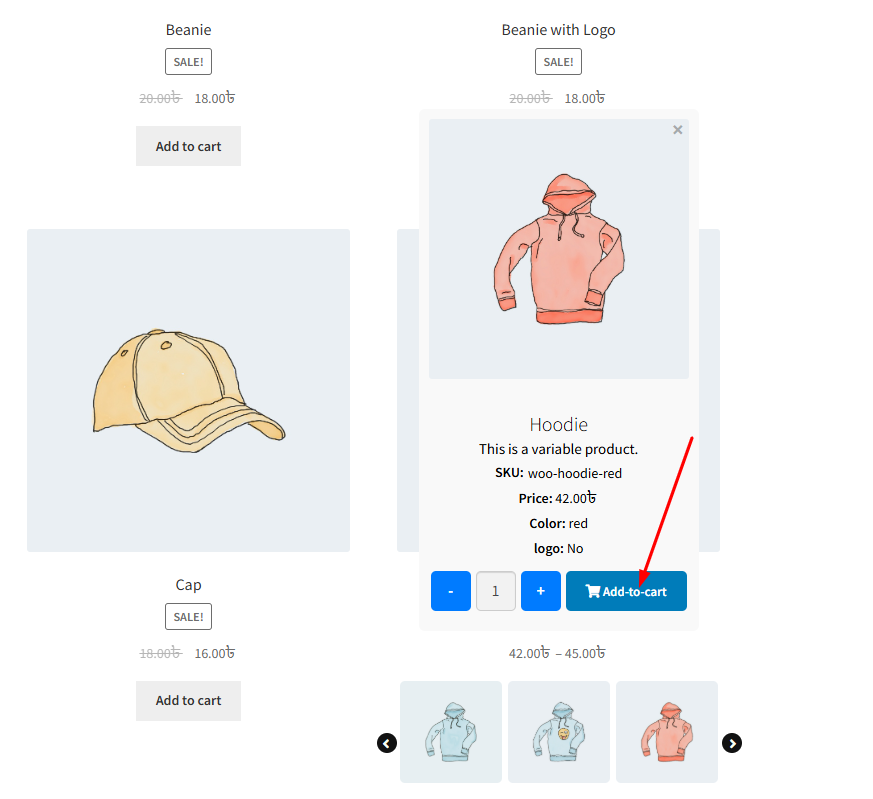Decrease quantity with minus button
Viewport: 873px width, 799px height.
450,591
